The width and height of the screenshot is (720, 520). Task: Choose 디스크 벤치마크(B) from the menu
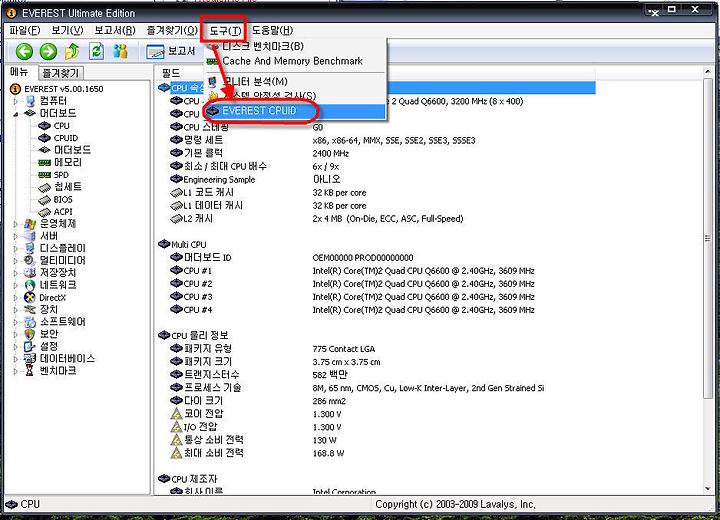click(295, 46)
